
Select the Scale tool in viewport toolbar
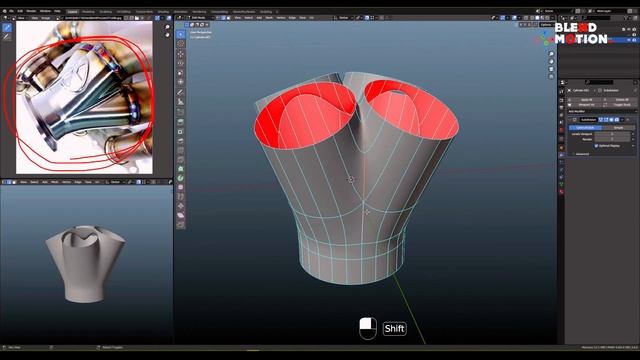tap(181, 73)
